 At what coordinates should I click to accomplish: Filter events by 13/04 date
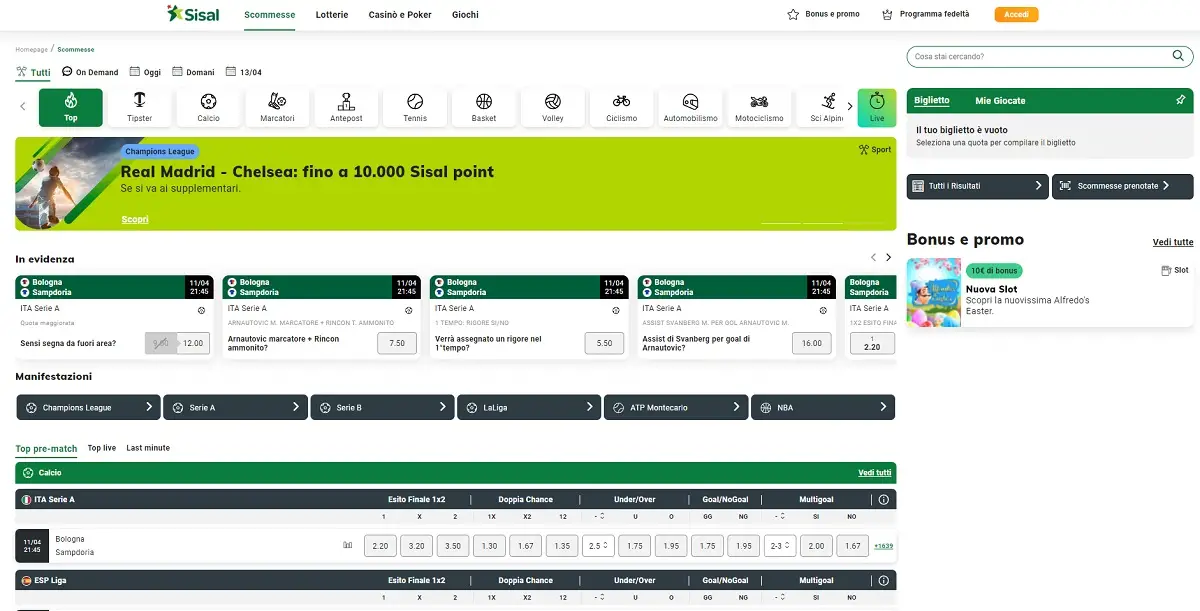[244, 72]
